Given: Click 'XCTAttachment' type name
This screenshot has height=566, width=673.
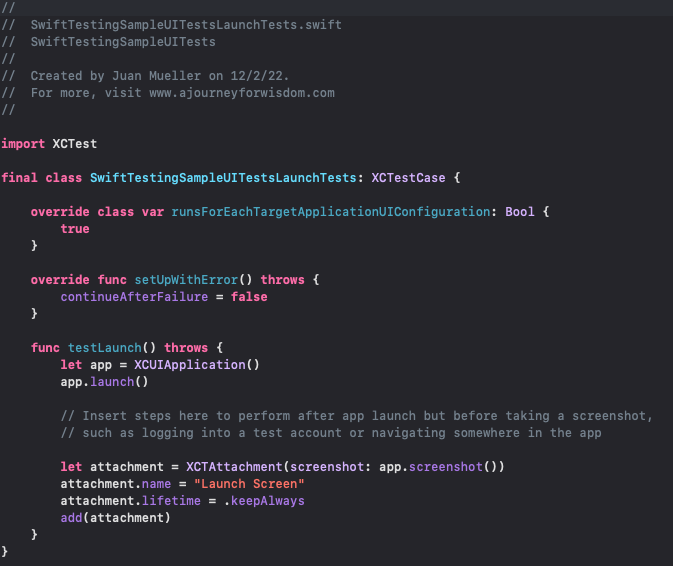Looking at the screenshot, I should click(x=234, y=467).
